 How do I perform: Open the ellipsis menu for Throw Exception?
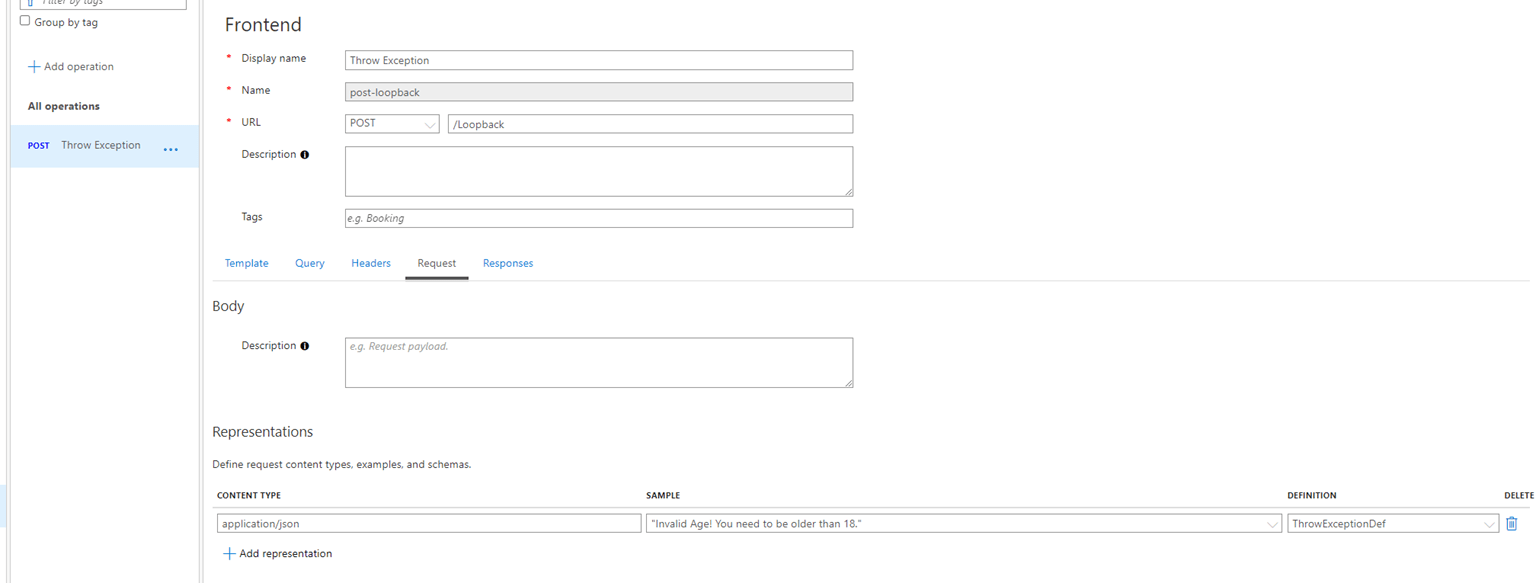[170, 148]
